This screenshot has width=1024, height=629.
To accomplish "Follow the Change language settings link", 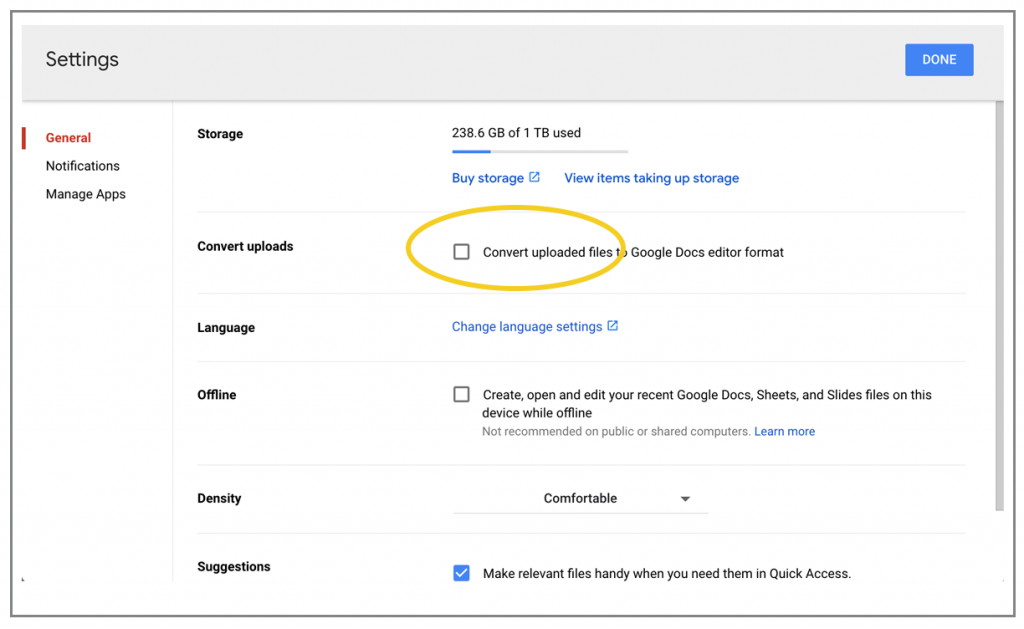I will click(x=526, y=327).
